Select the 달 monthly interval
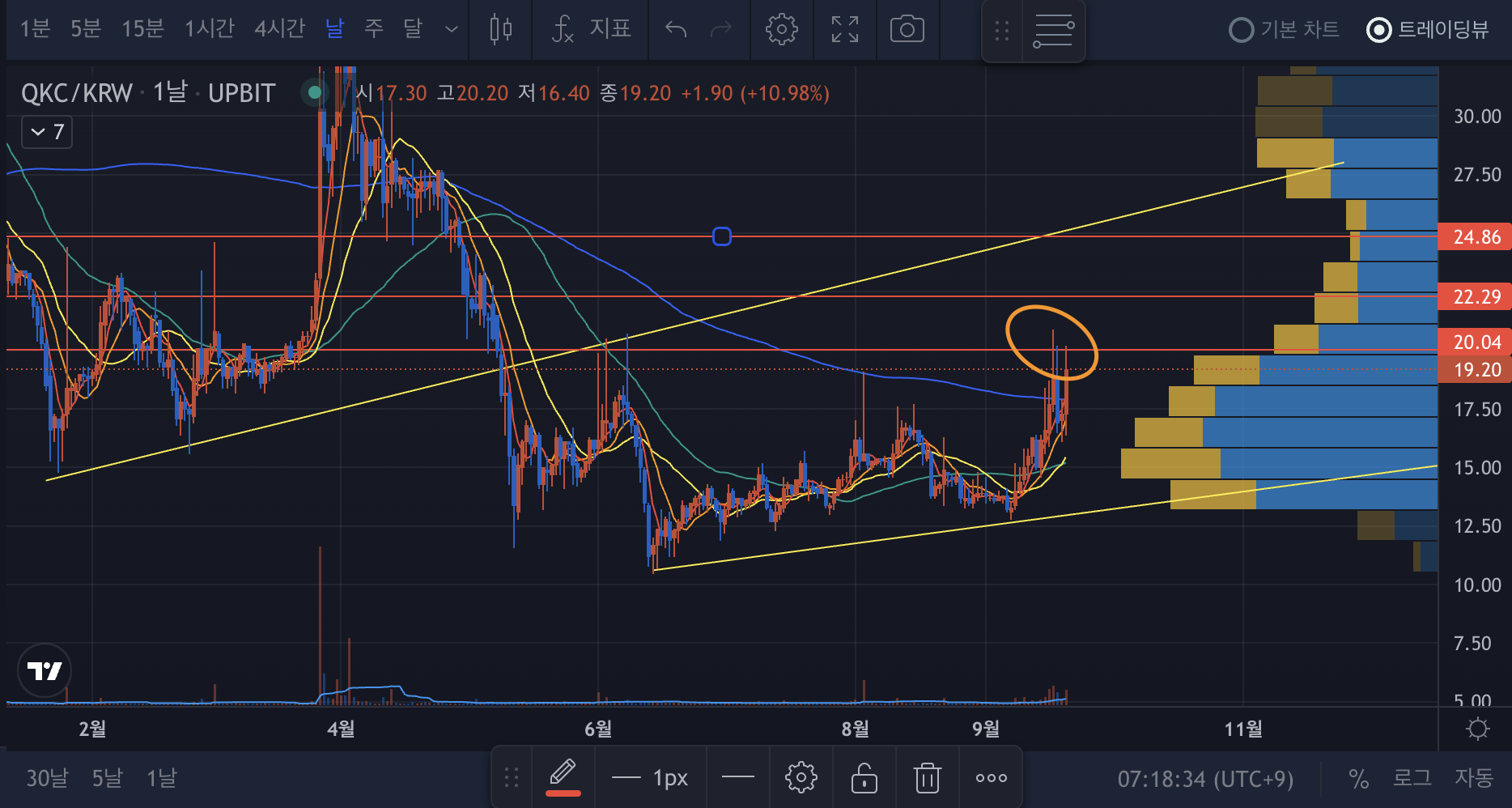 [413, 29]
